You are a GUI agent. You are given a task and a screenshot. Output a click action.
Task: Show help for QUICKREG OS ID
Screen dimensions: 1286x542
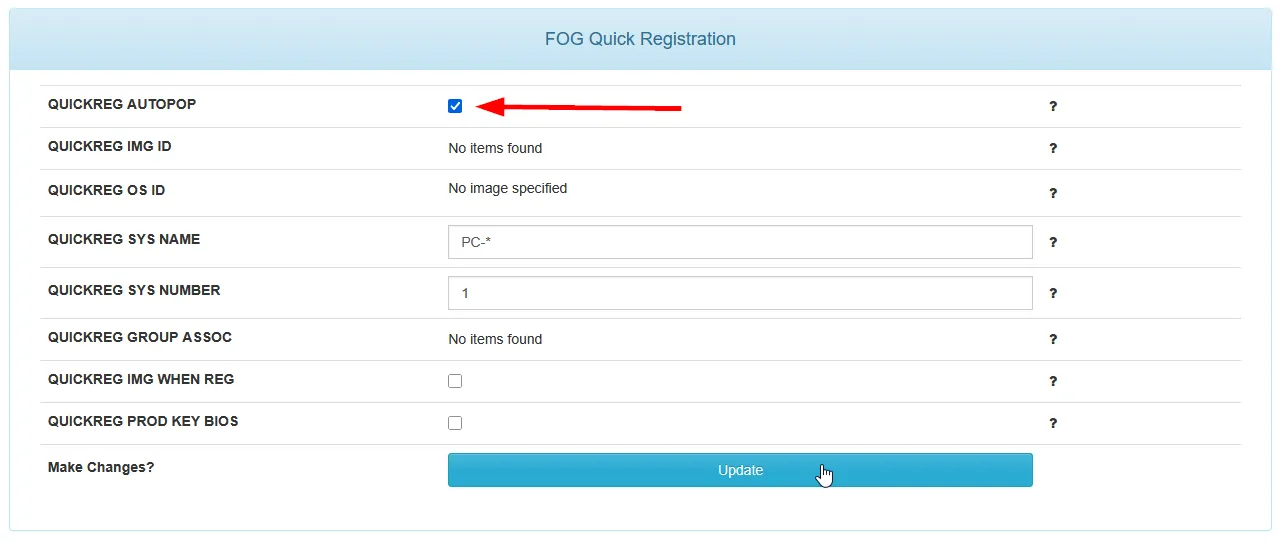click(x=1053, y=193)
